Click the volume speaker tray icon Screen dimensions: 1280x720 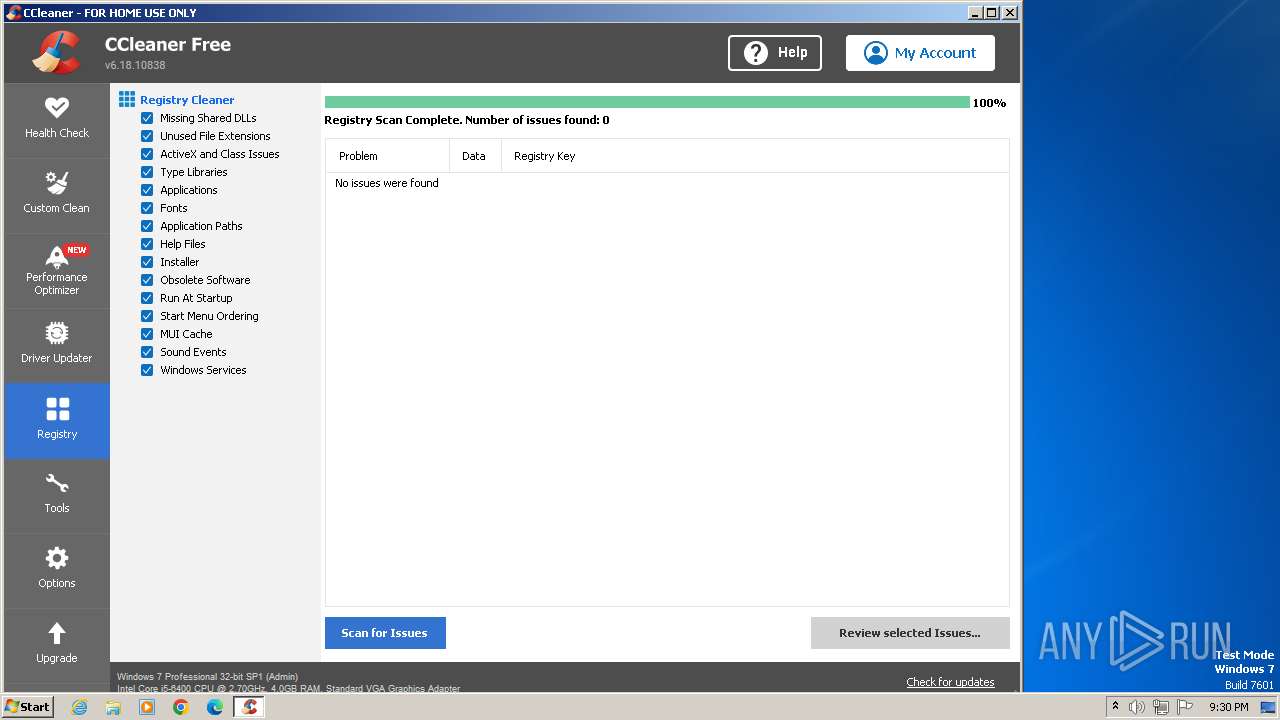[x=1137, y=707]
